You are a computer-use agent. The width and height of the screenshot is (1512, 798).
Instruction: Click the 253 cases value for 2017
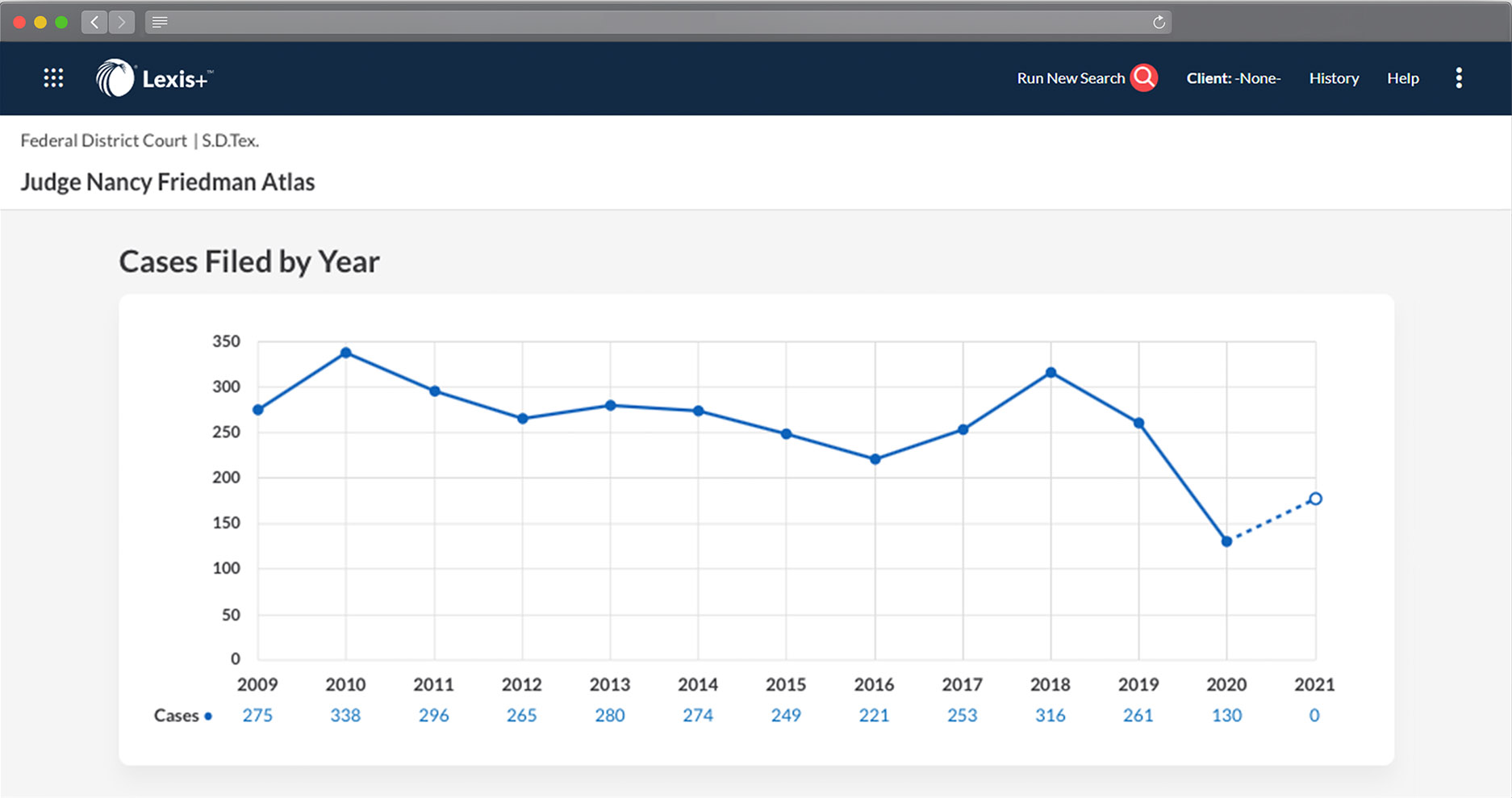pos(962,716)
